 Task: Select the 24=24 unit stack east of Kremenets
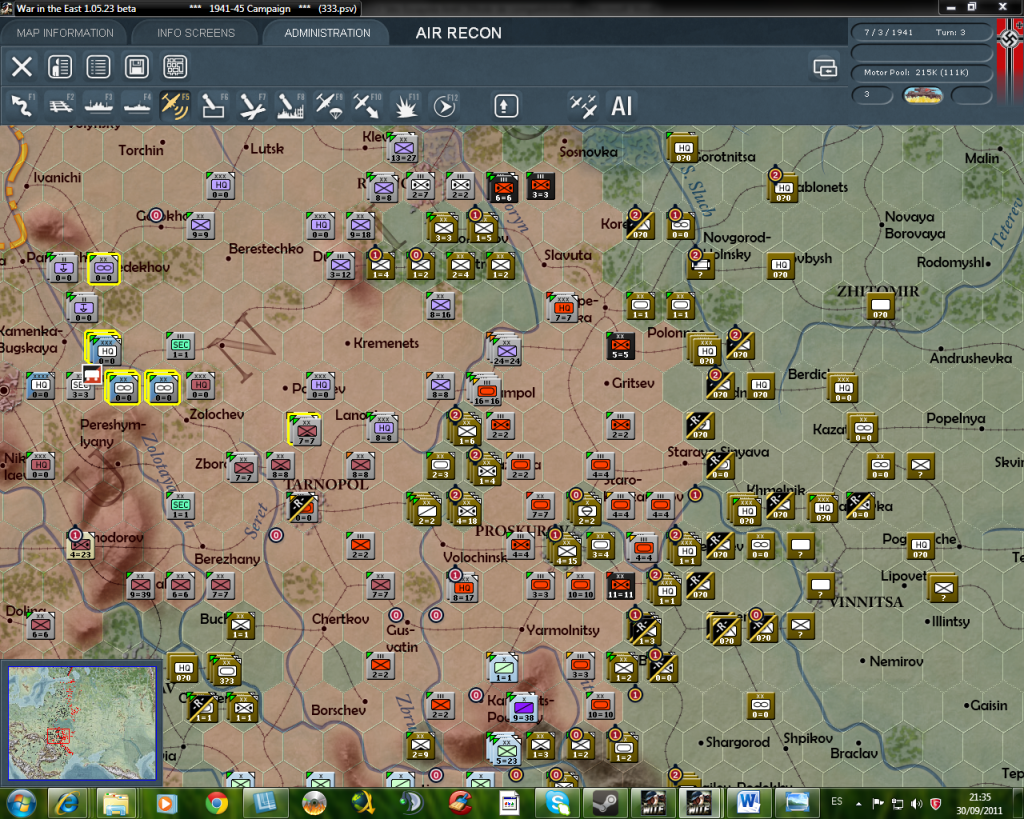pos(506,352)
